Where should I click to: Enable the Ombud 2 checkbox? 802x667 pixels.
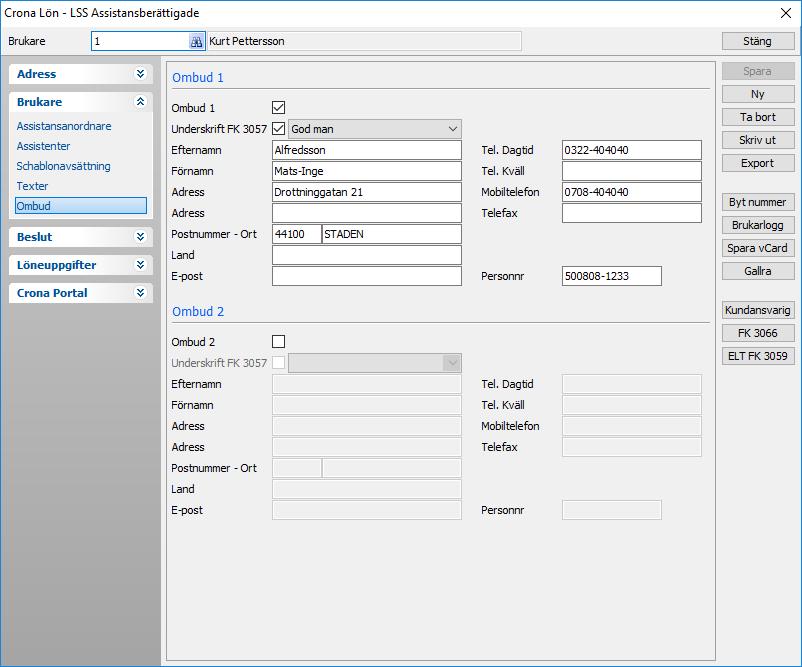pos(279,342)
